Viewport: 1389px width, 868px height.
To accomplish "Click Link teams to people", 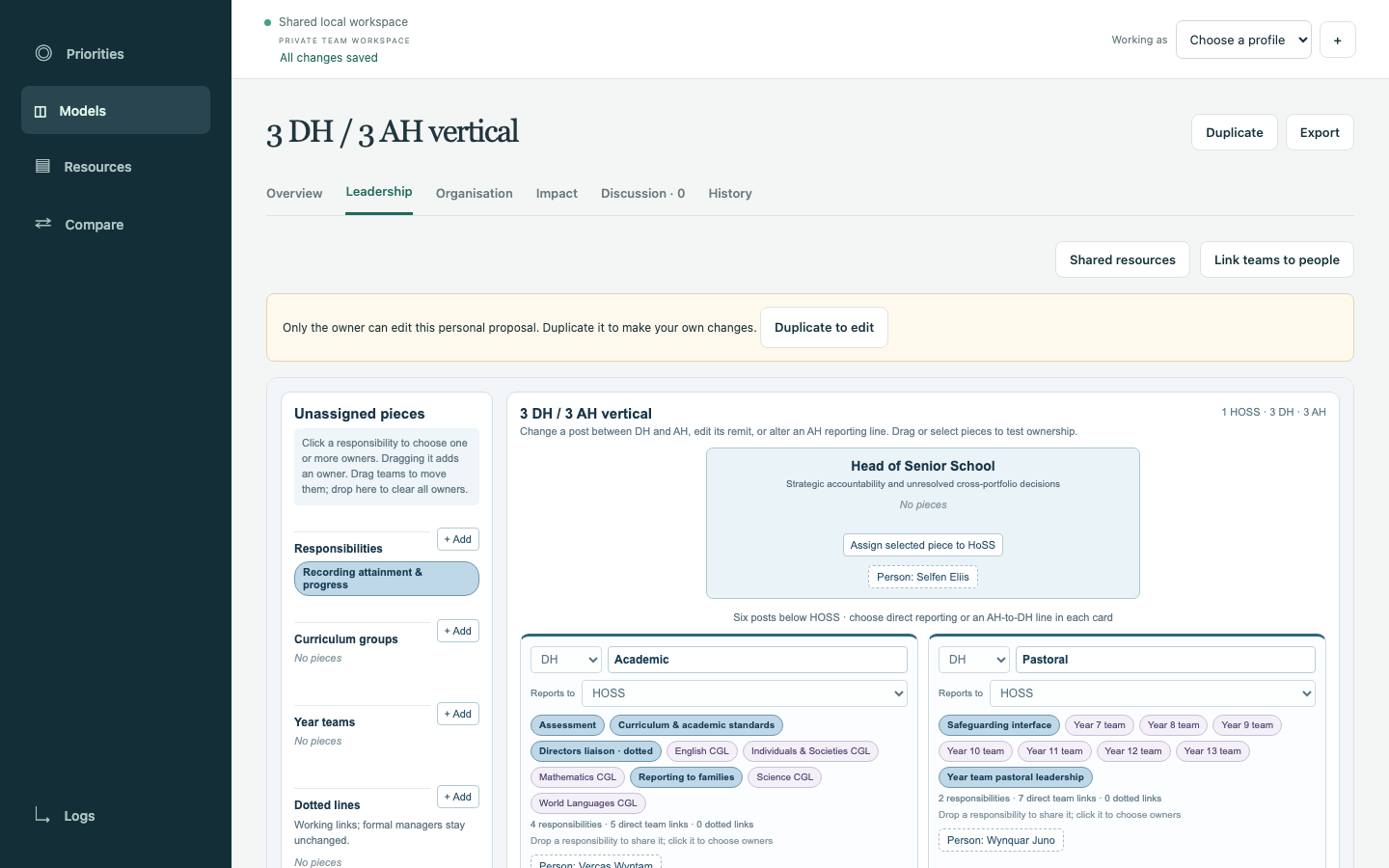I will coord(1276,259).
